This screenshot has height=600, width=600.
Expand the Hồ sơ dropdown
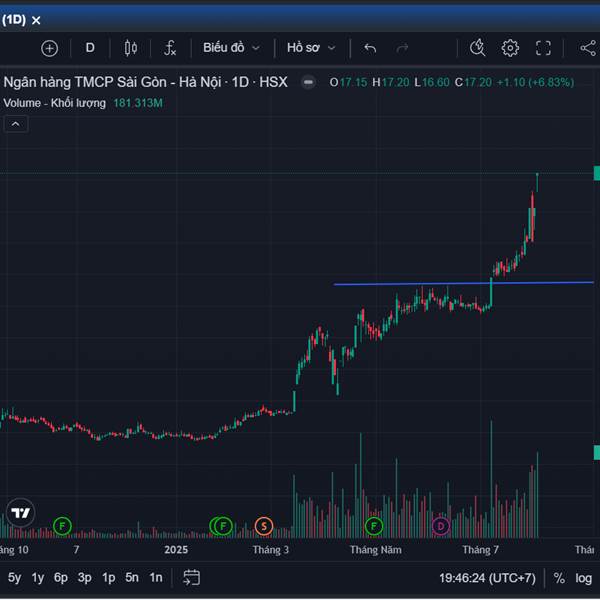click(x=311, y=48)
